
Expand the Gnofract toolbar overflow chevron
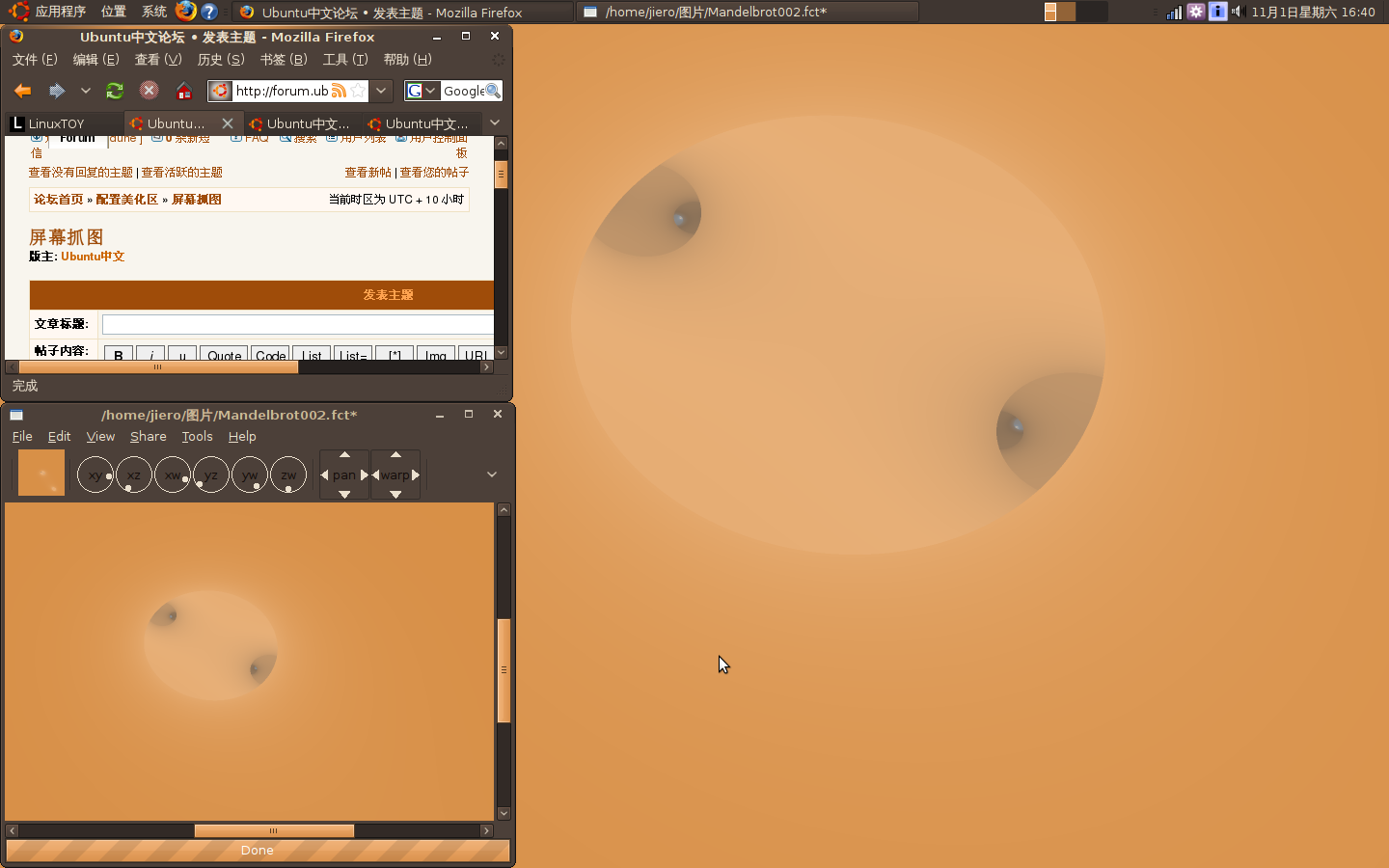tap(492, 475)
